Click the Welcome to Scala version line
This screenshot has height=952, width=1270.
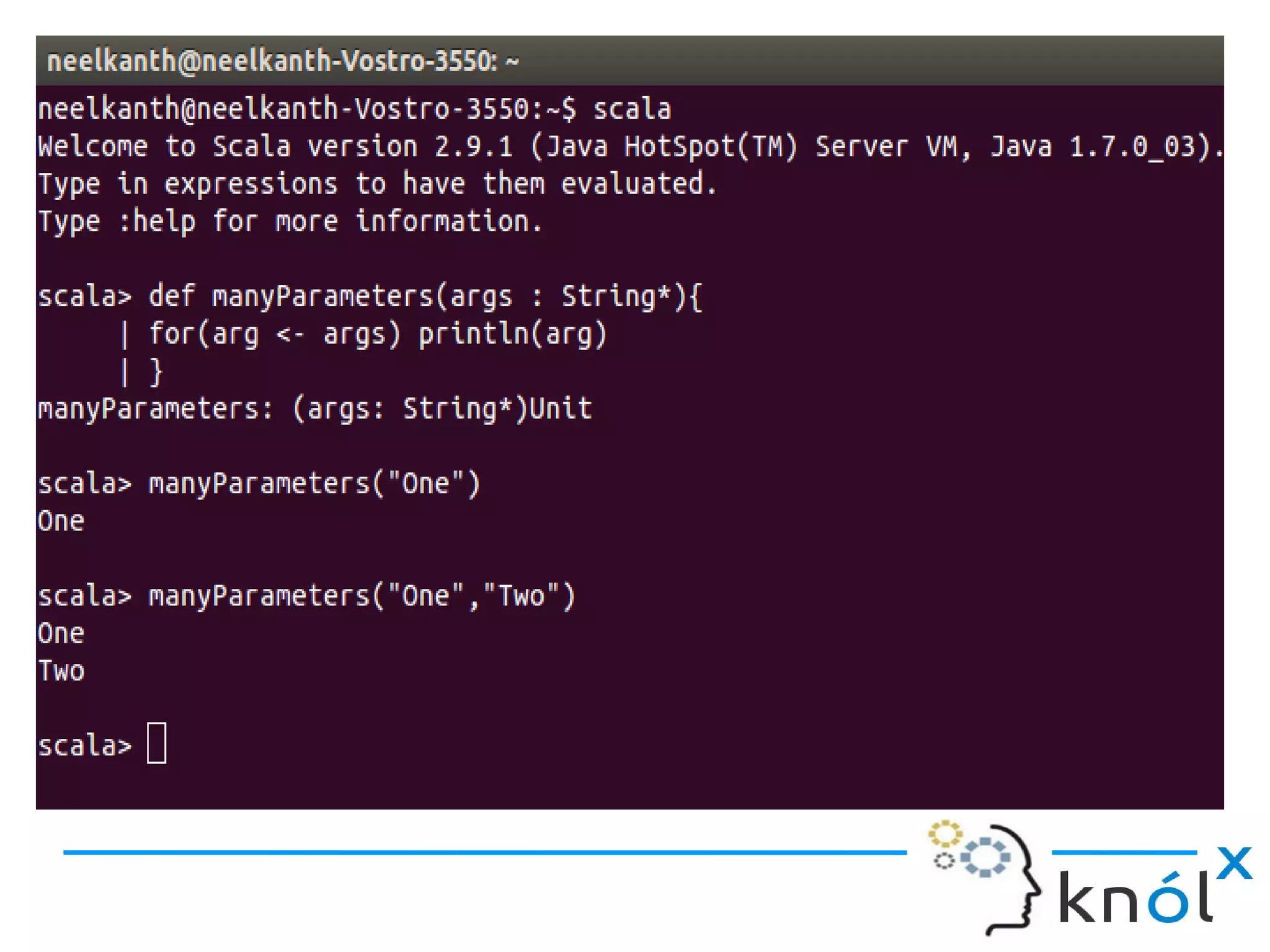click(x=629, y=147)
